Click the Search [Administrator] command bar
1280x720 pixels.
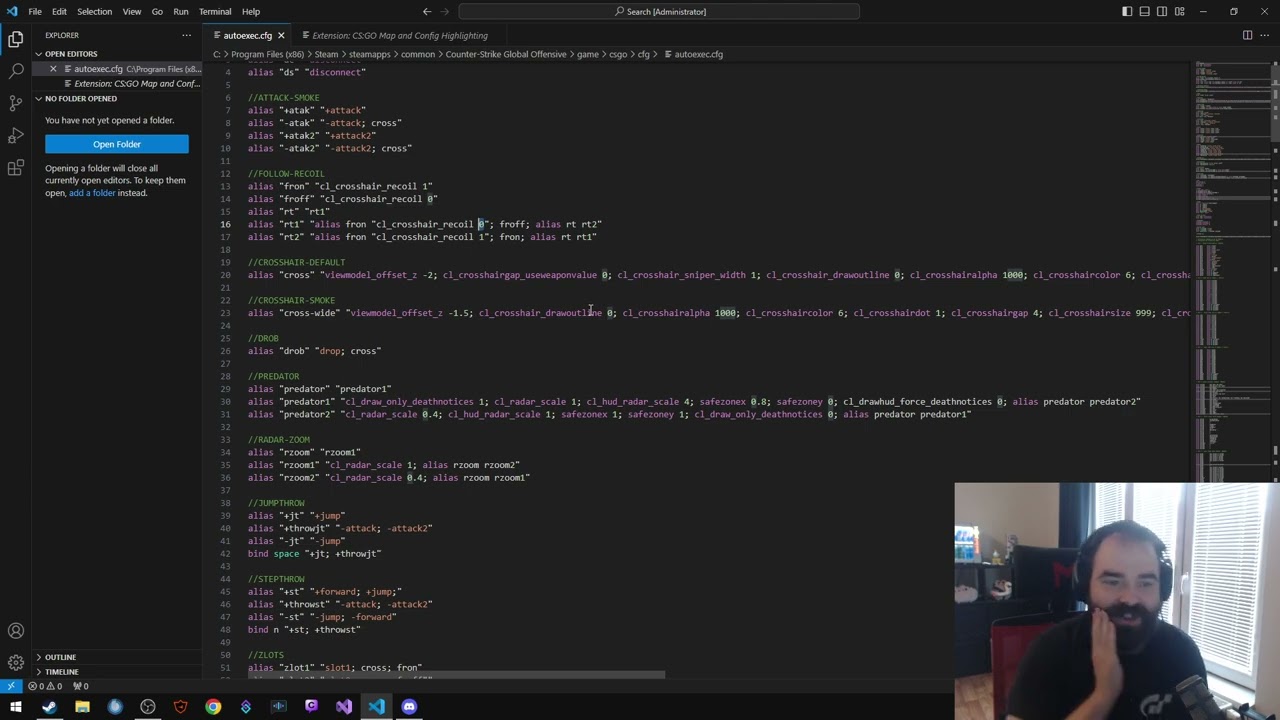[x=659, y=12]
